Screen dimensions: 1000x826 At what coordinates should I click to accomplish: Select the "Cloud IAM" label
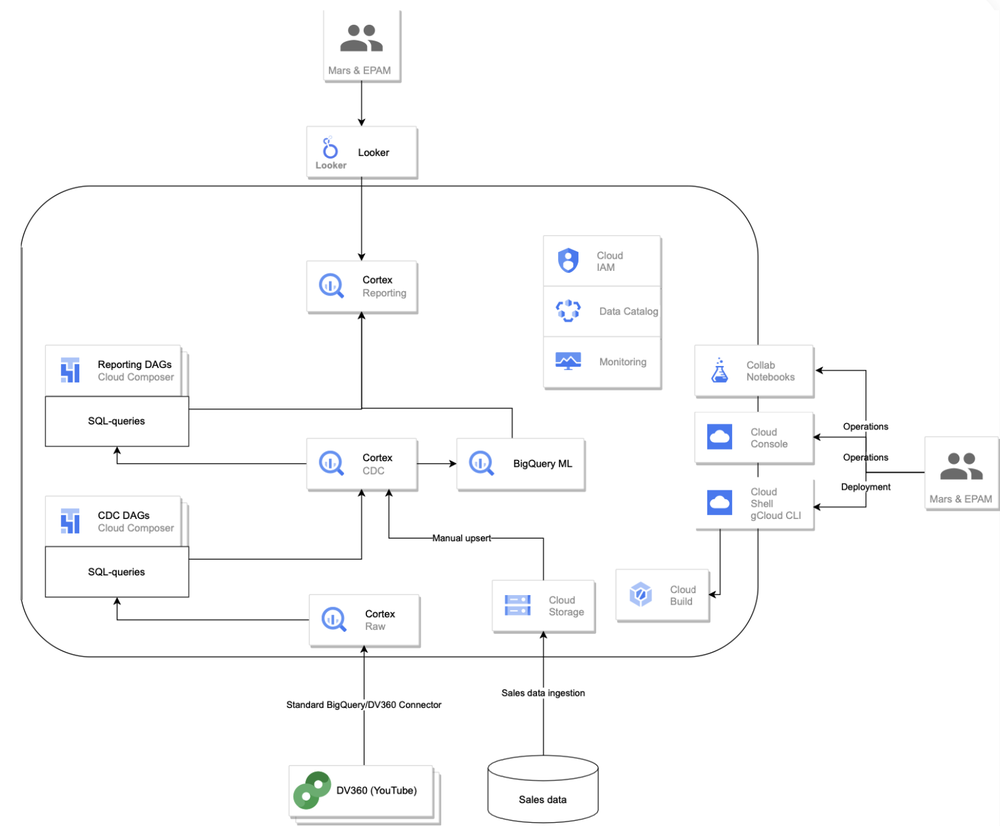[610, 261]
